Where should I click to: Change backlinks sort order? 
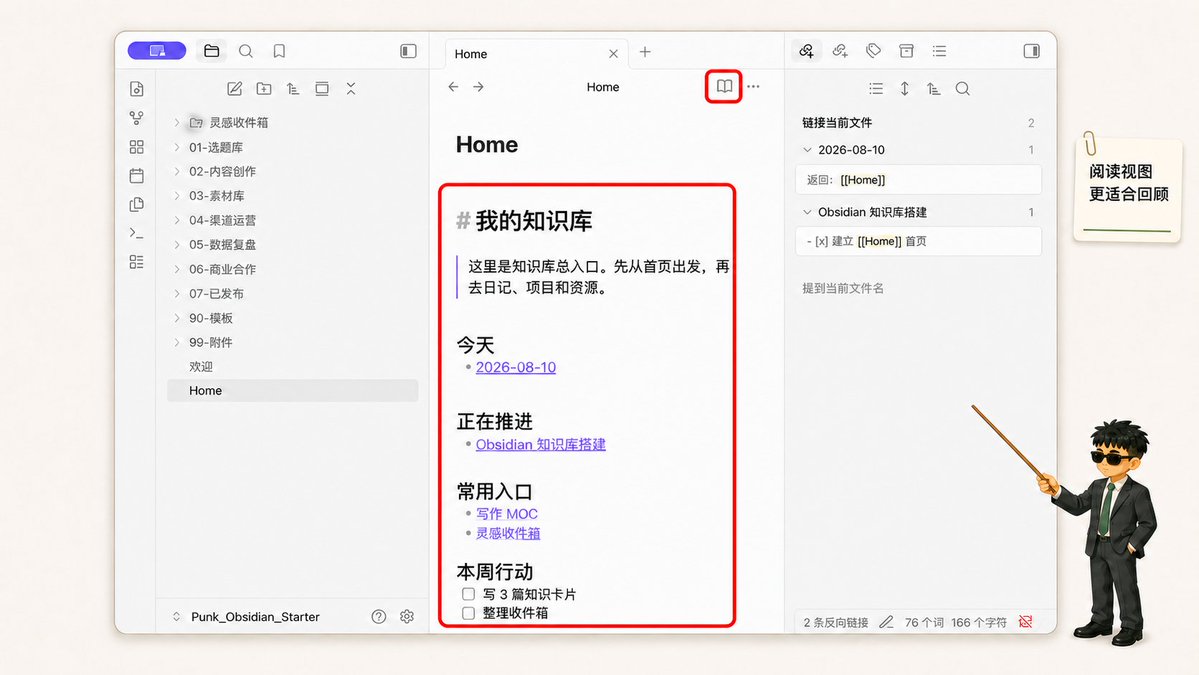(x=934, y=89)
